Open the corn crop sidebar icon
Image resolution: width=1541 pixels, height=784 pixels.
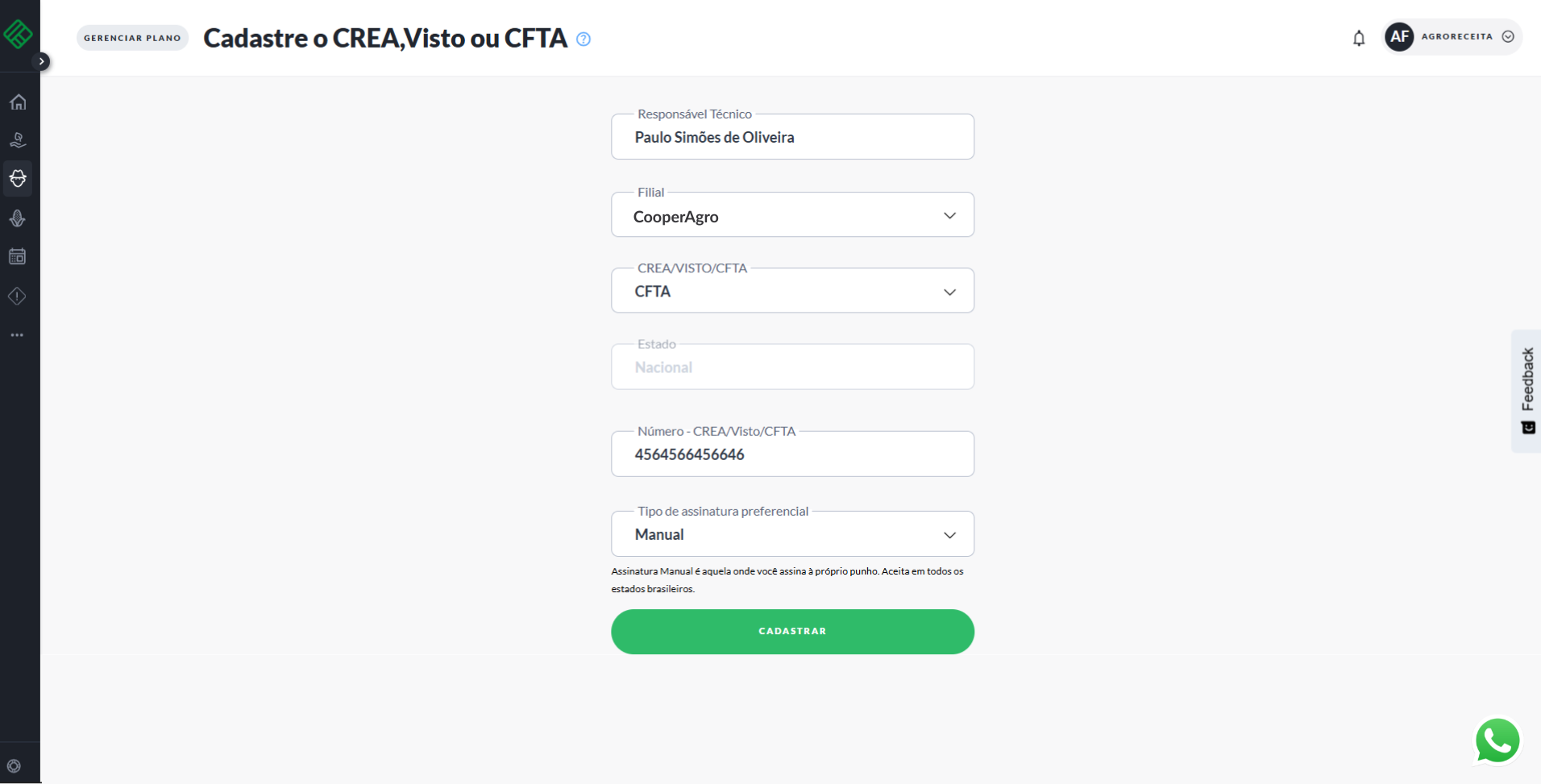click(x=18, y=218)
